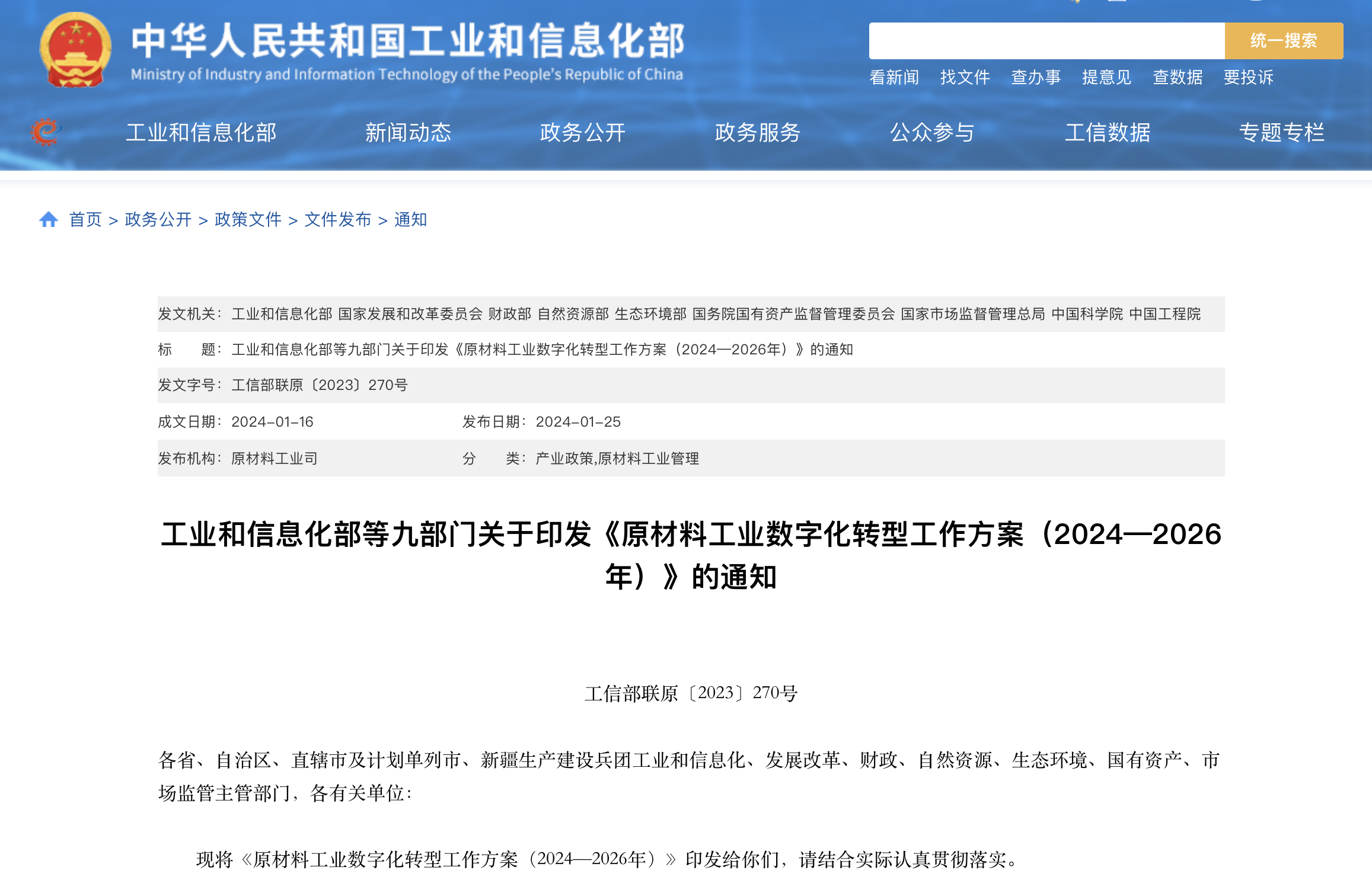Screen dimensions: 1372x896
Task: Click 文件发布 breadcrumb link
Action: [x=337, y=220]
